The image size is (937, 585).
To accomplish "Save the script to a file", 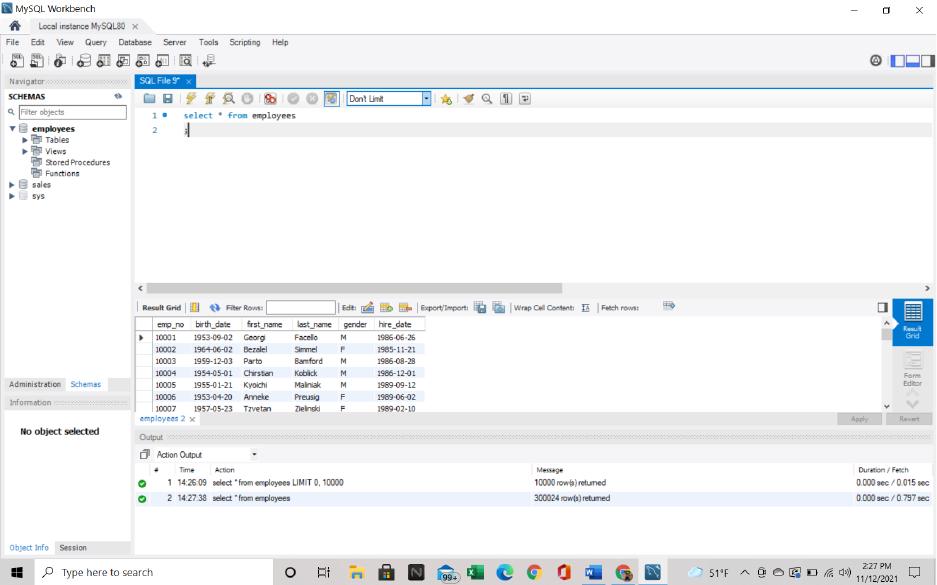I will 168,99.
